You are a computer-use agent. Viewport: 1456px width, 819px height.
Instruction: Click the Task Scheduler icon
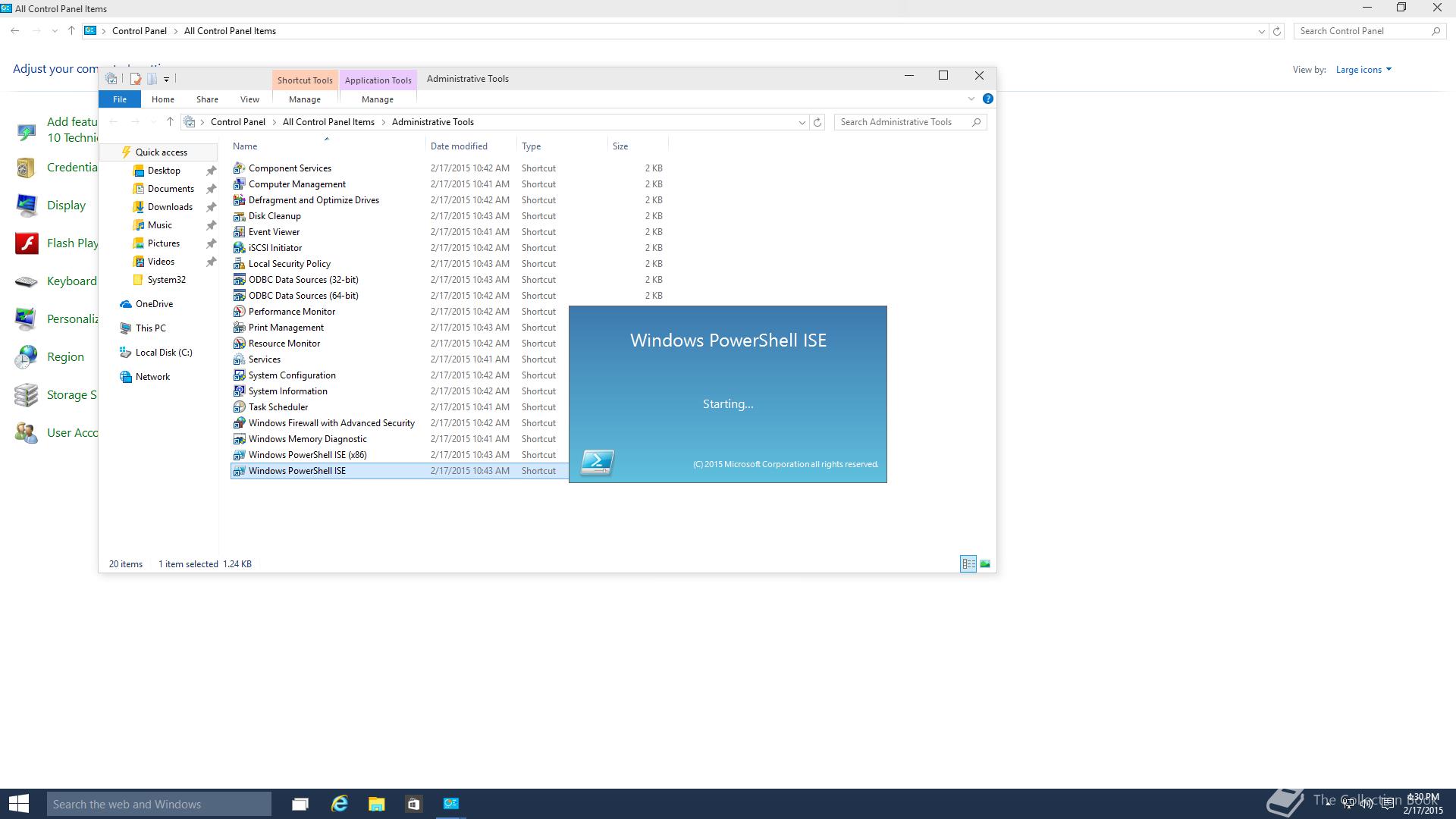point(239,407)
